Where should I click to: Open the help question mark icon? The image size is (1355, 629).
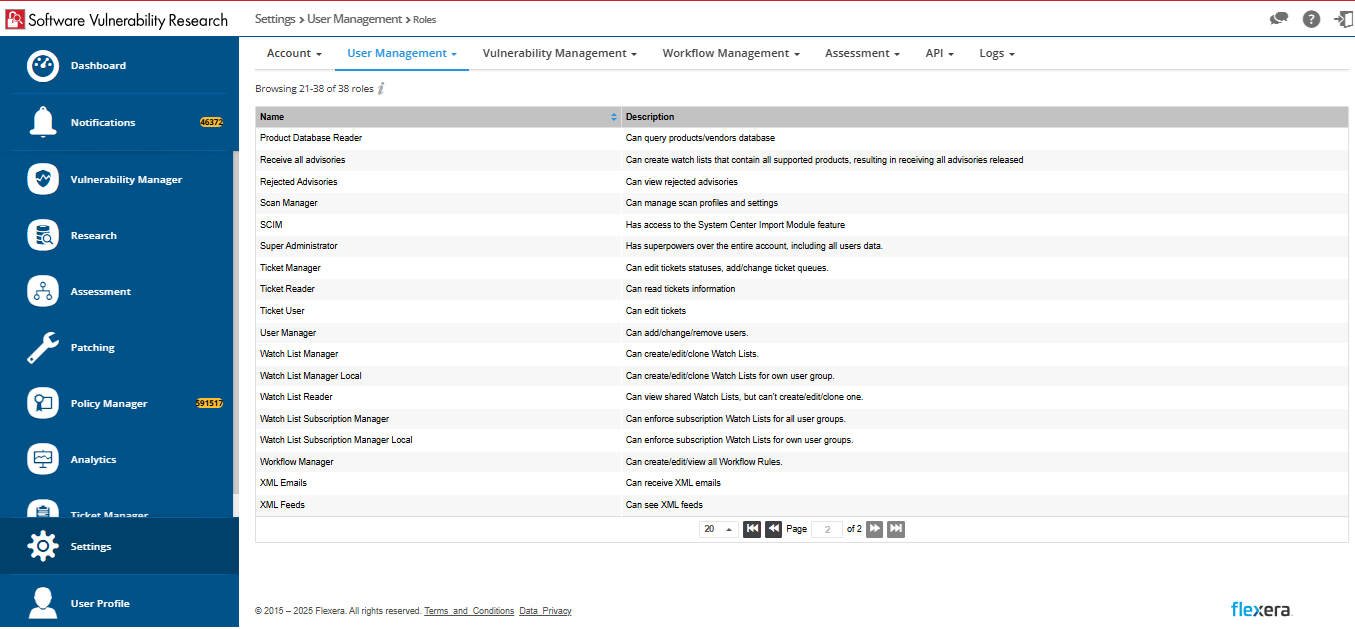(x=1311, y=19)
